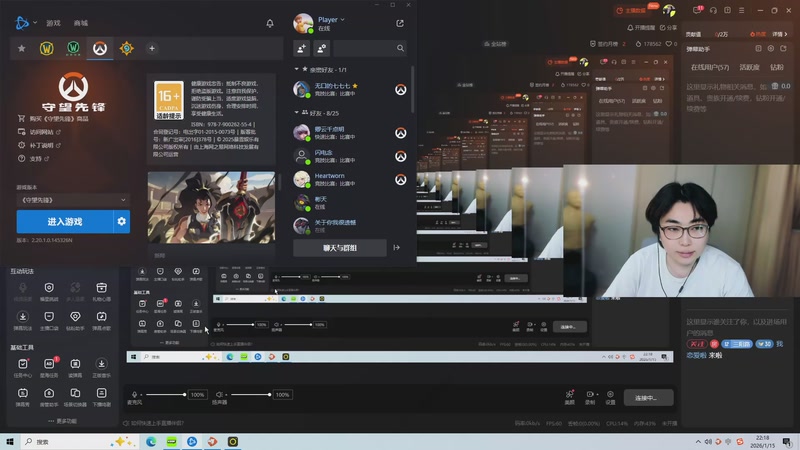Open the 购买《守望先锋》商品 shop link

[x=53, y=118]
